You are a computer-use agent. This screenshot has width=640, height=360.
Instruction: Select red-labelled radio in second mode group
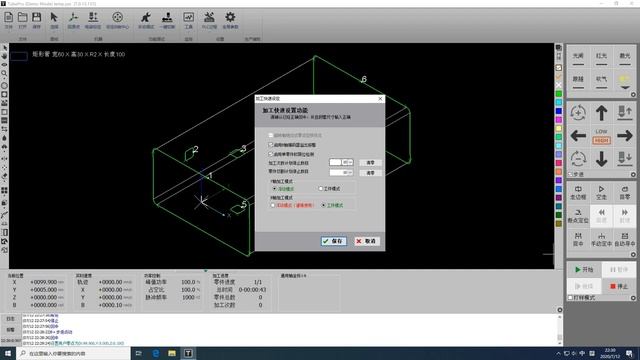[273, 205]
